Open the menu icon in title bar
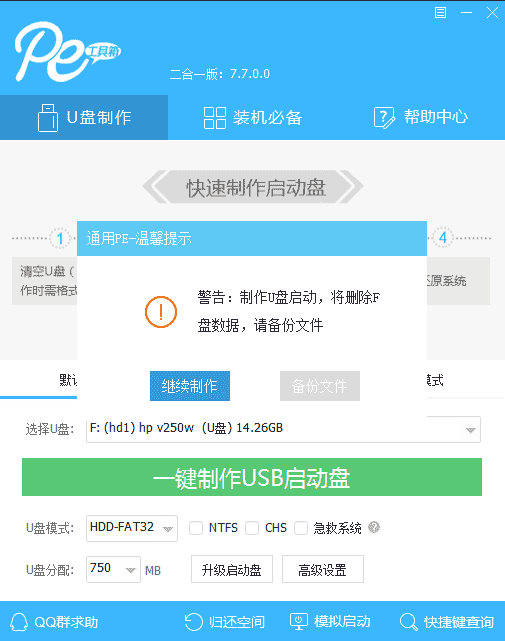The height and width of the screenshot is (641, 505). (x=440, y=13)
